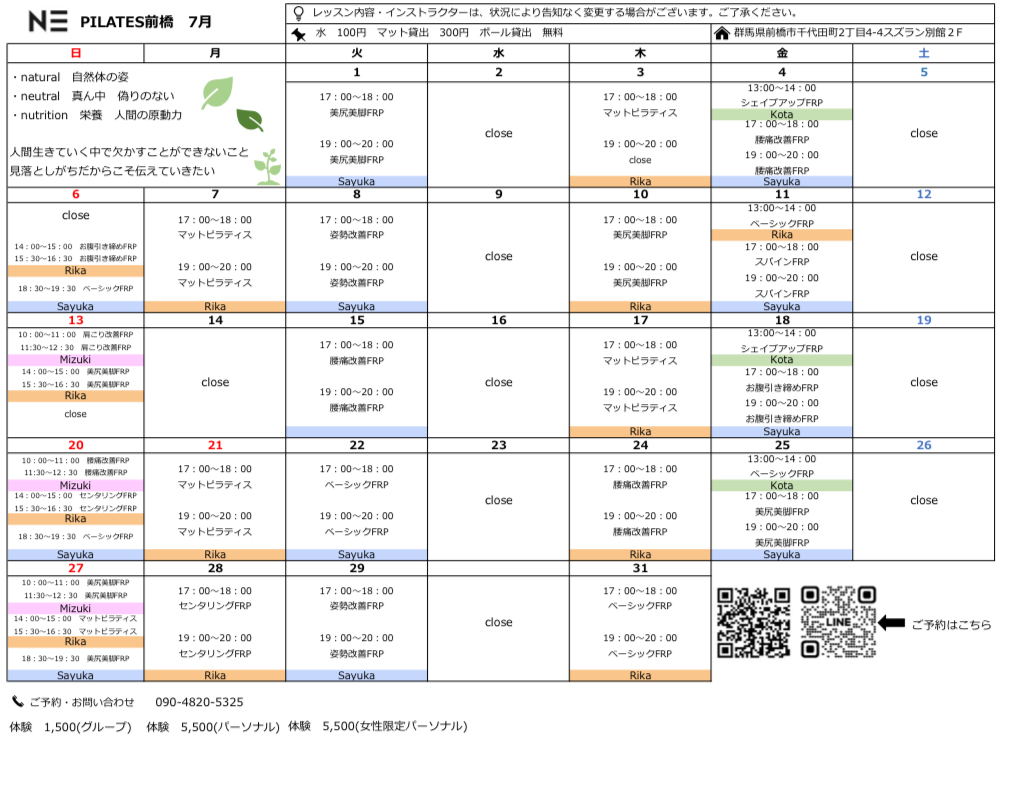Open the QR code without the LINE logo

click(753, 622)
